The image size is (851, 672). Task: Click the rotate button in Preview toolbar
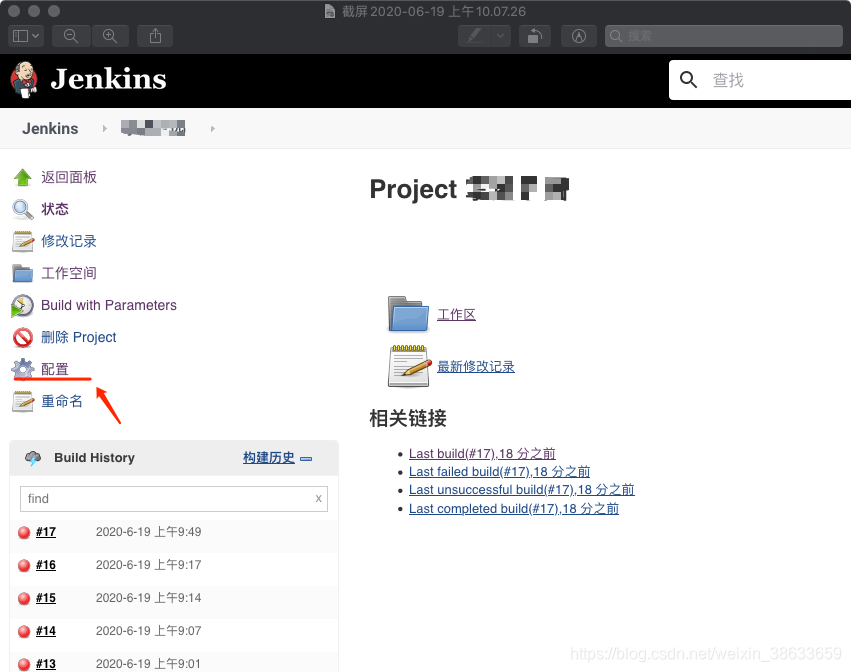pos(535,36)
